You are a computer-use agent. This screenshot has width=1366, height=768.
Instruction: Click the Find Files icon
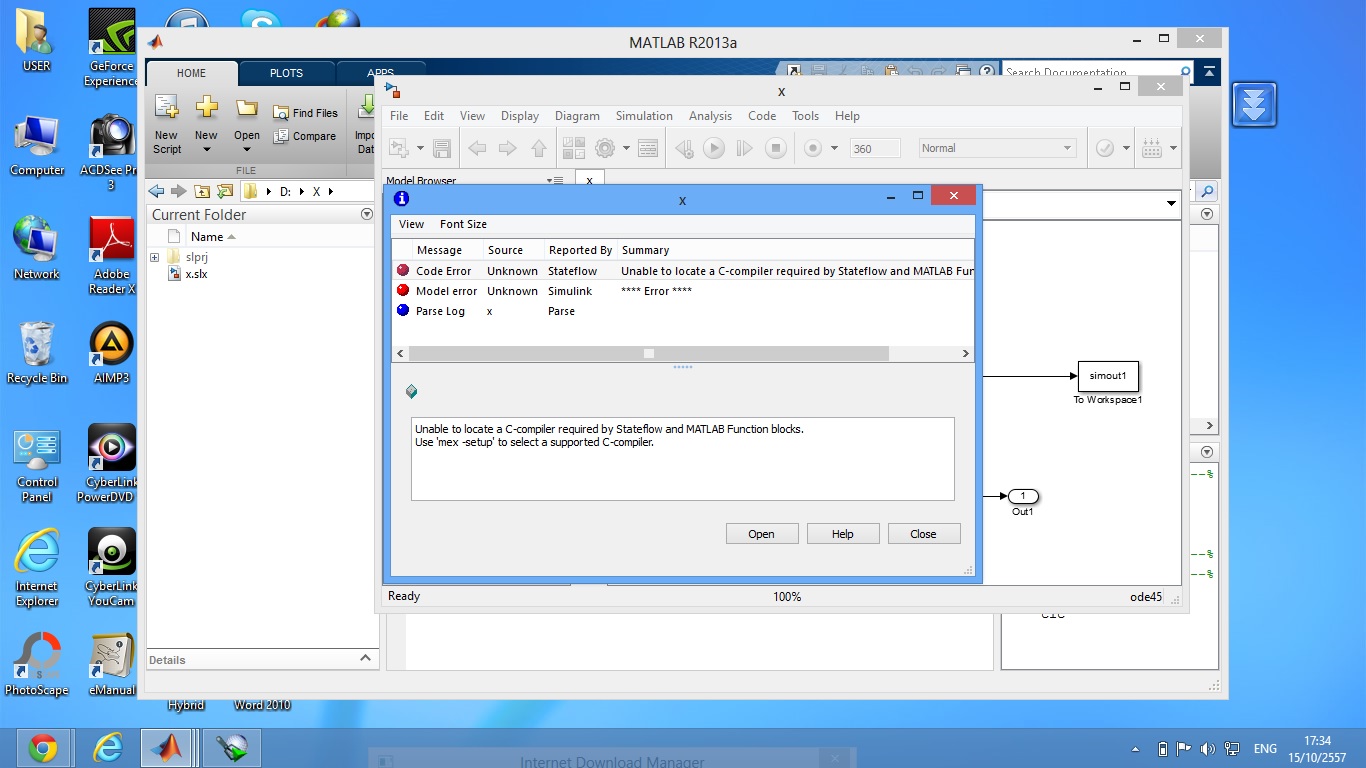[x=281, y=113]
